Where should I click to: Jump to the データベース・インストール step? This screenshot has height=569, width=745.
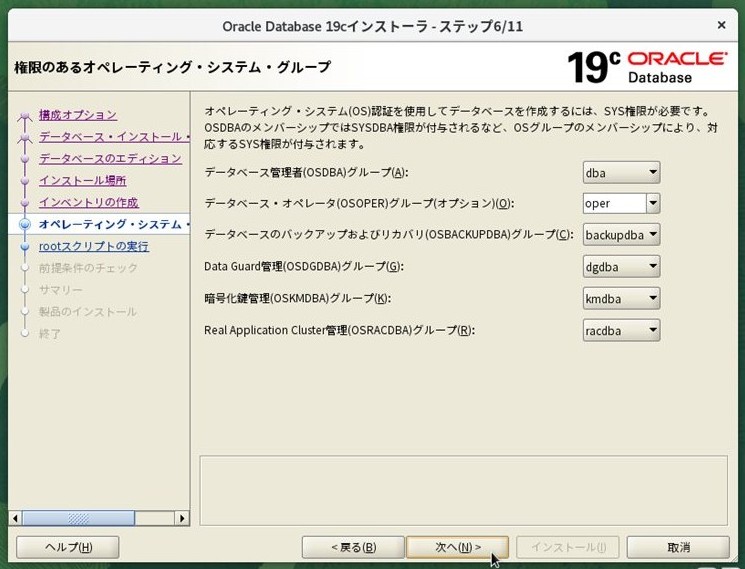point(114,136)
